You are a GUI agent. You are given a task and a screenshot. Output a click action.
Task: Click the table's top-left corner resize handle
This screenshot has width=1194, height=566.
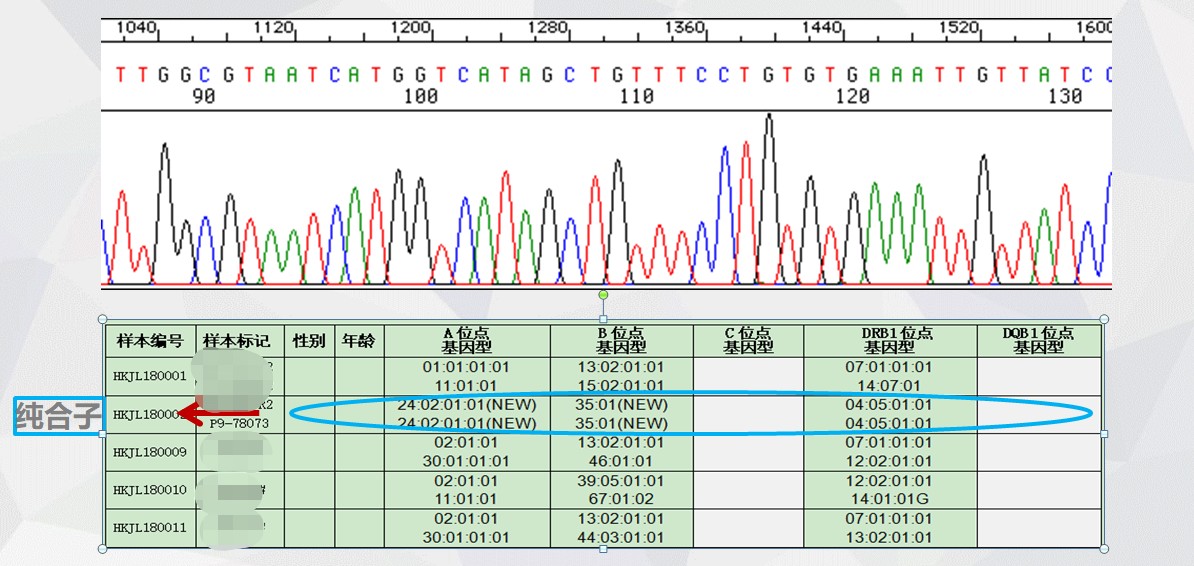[102, 319]
